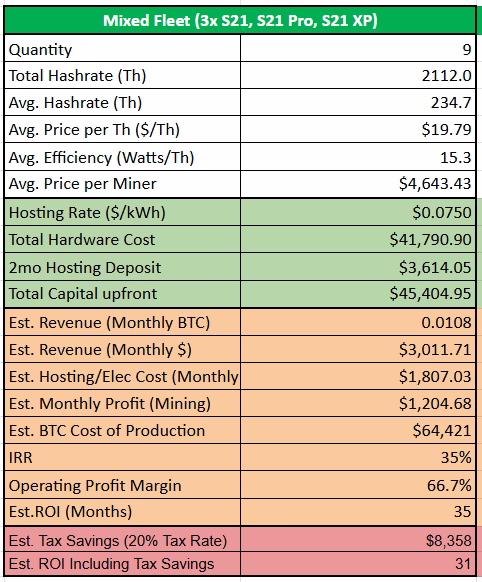Click the Est. ROI Including Tax Savings label
Screen dimensions: 482x582
click(111, 564)
